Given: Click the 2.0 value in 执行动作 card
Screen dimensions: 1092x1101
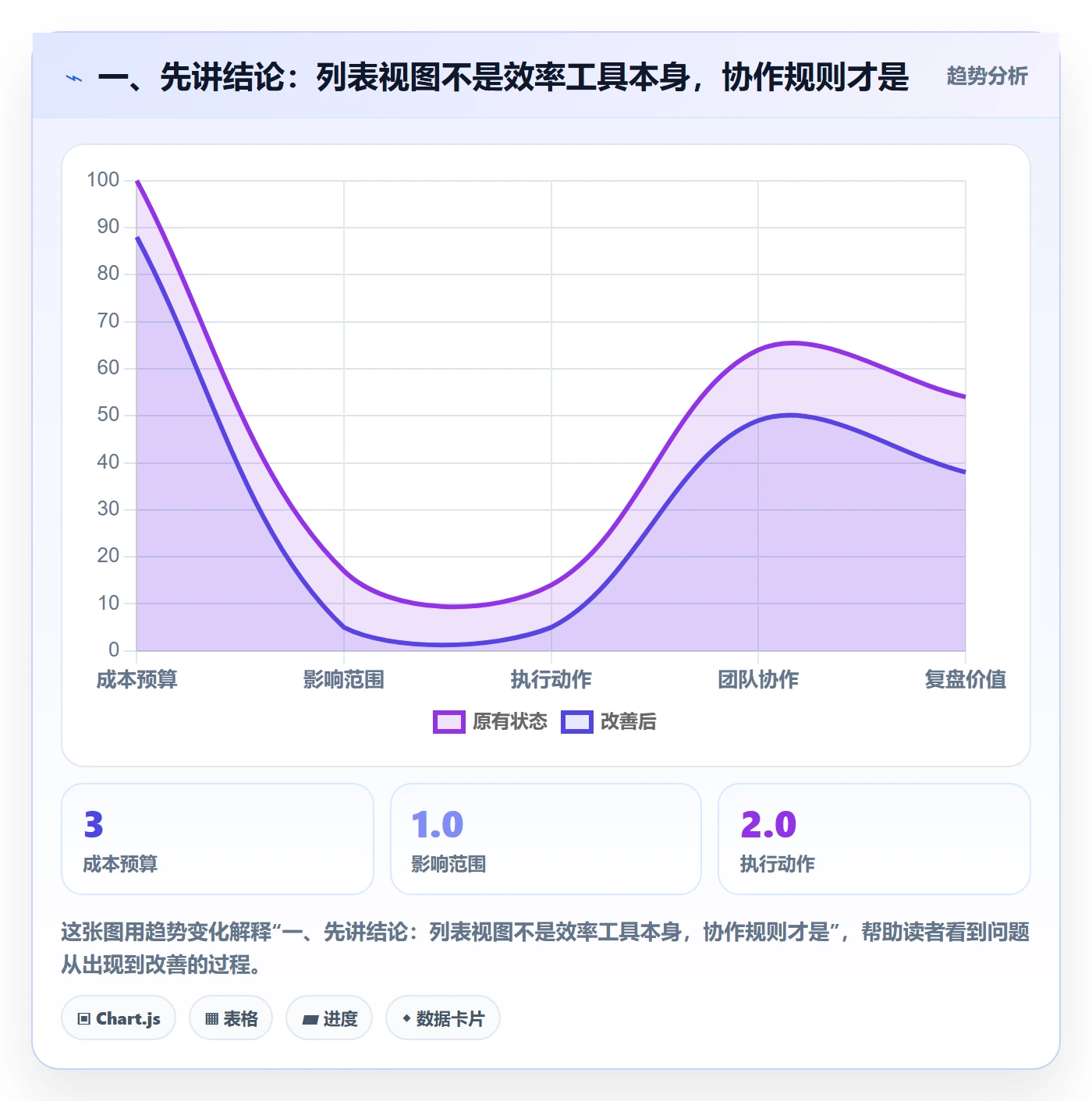Looking at the screenshot, I should [768, 825].
